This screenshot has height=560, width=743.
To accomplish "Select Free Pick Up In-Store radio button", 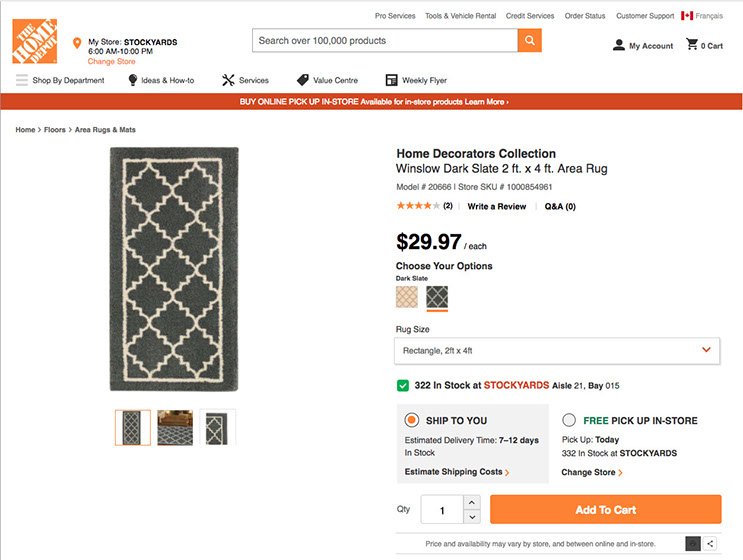I will click(569, 420).
